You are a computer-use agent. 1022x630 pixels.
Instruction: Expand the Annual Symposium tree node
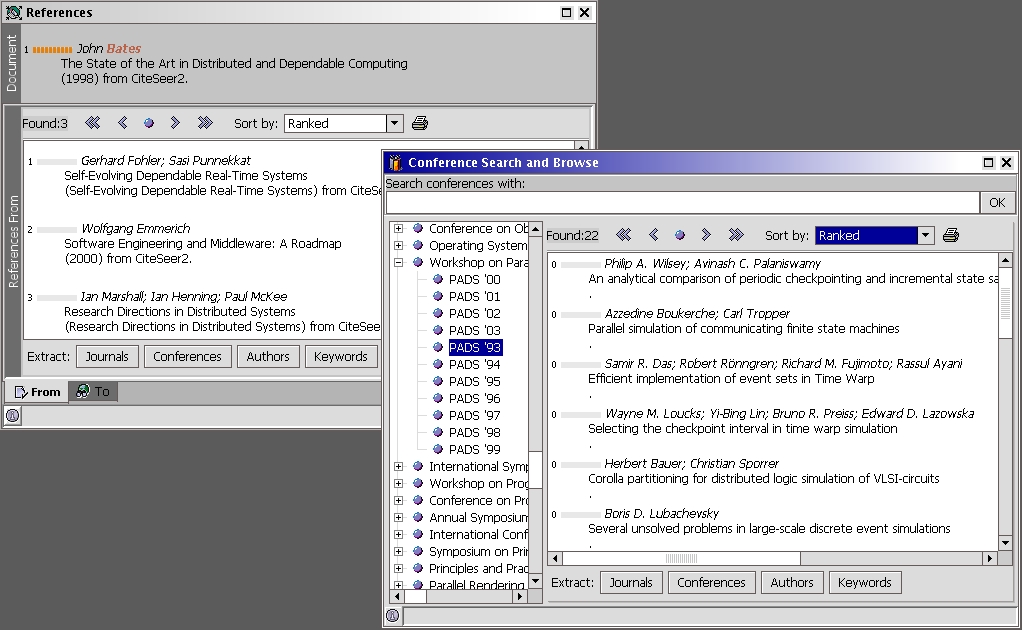click(398, 517)
